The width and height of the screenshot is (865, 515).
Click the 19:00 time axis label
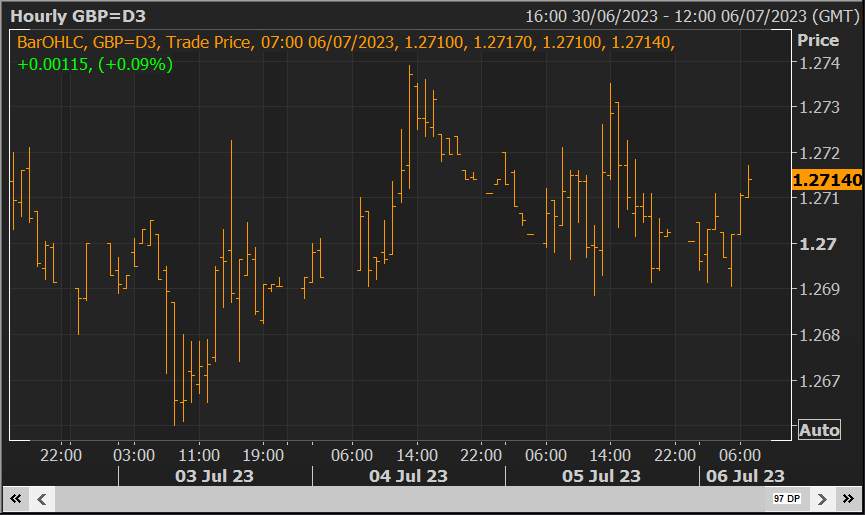263,455
